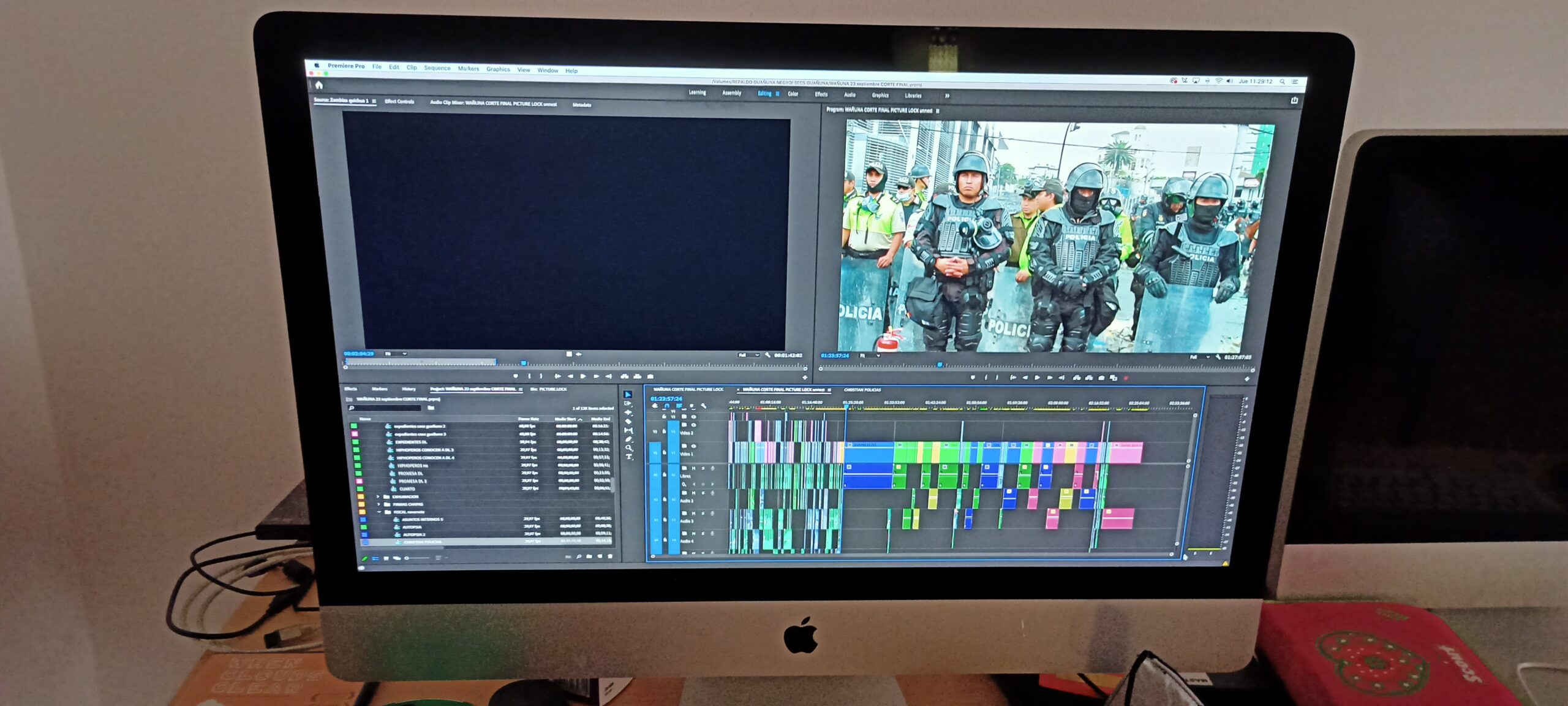This screenshot has width=1568, height=706.
Task: Open the Effects workspace
Action: [x=821, y=94]
